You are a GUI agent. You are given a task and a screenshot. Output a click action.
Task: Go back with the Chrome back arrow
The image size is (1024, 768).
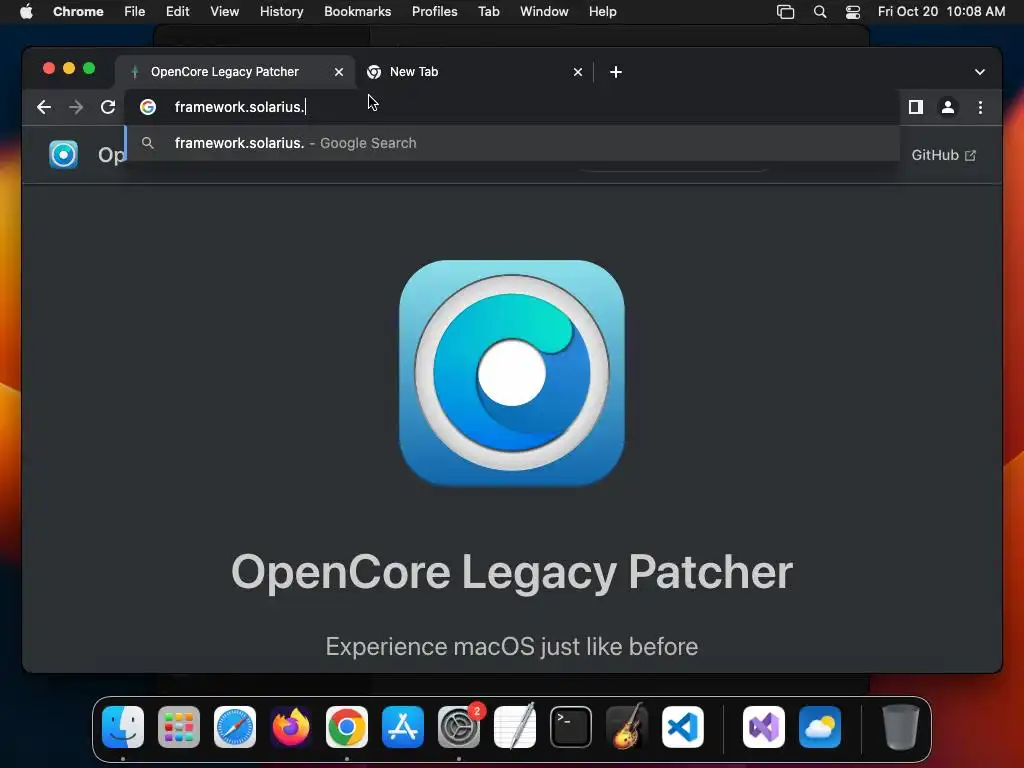pyautogui.click(x=44, y=107)
